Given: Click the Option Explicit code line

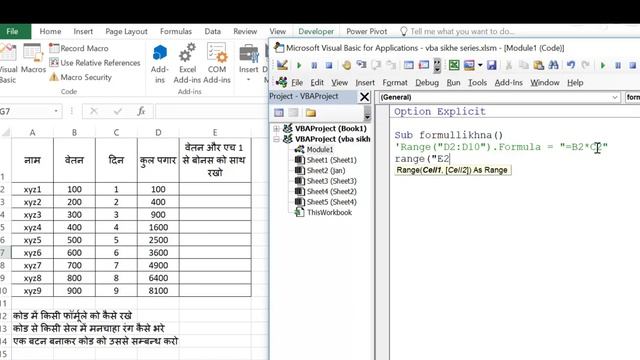Looking at the screenshot, I should pyautogui.click(x=440, y=112).
